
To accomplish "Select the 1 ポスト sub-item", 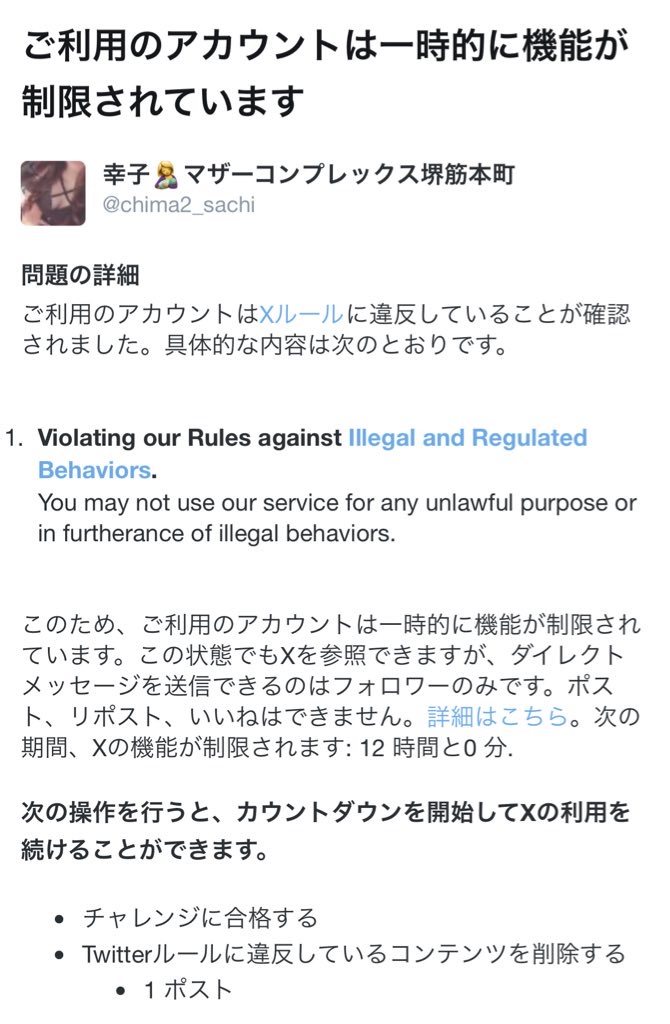I will point(188,989).
